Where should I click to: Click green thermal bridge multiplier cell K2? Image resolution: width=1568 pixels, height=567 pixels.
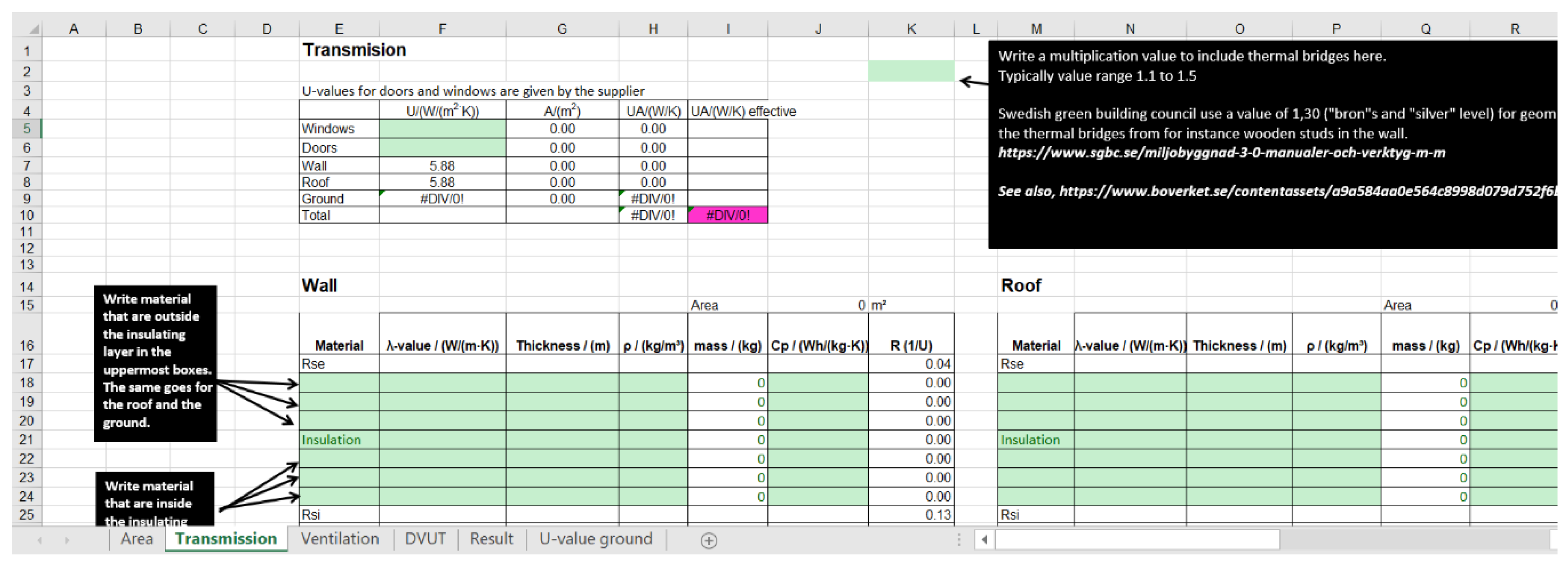pos(910,71)
